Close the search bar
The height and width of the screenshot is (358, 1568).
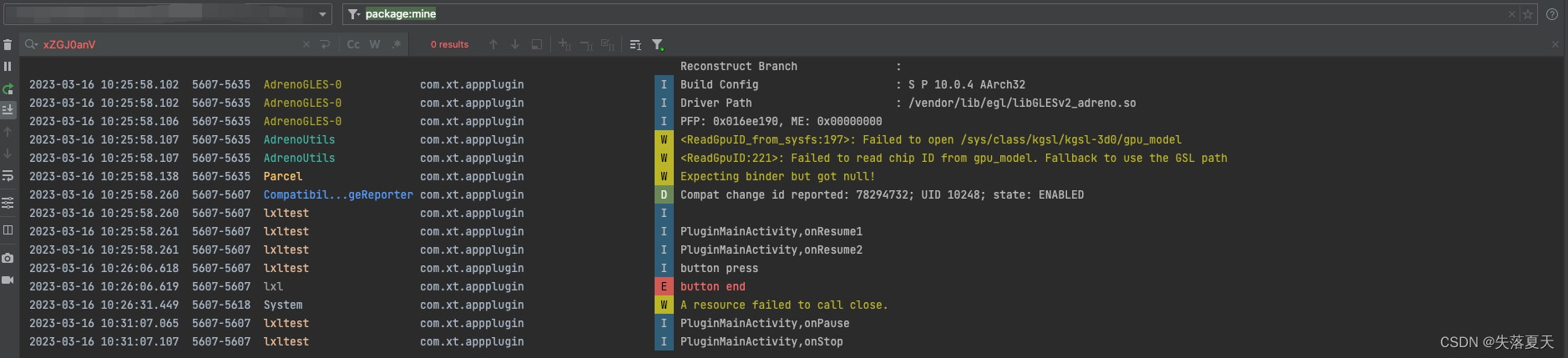1555,44
